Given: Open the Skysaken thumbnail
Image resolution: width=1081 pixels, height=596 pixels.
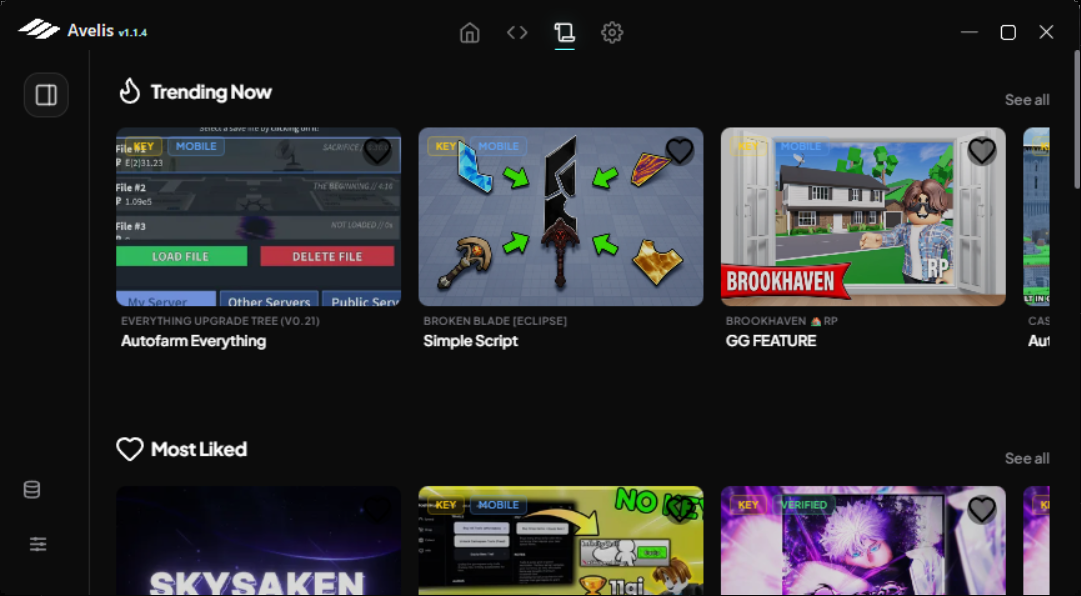Looking at the screenshot, I should click(259, 541).
